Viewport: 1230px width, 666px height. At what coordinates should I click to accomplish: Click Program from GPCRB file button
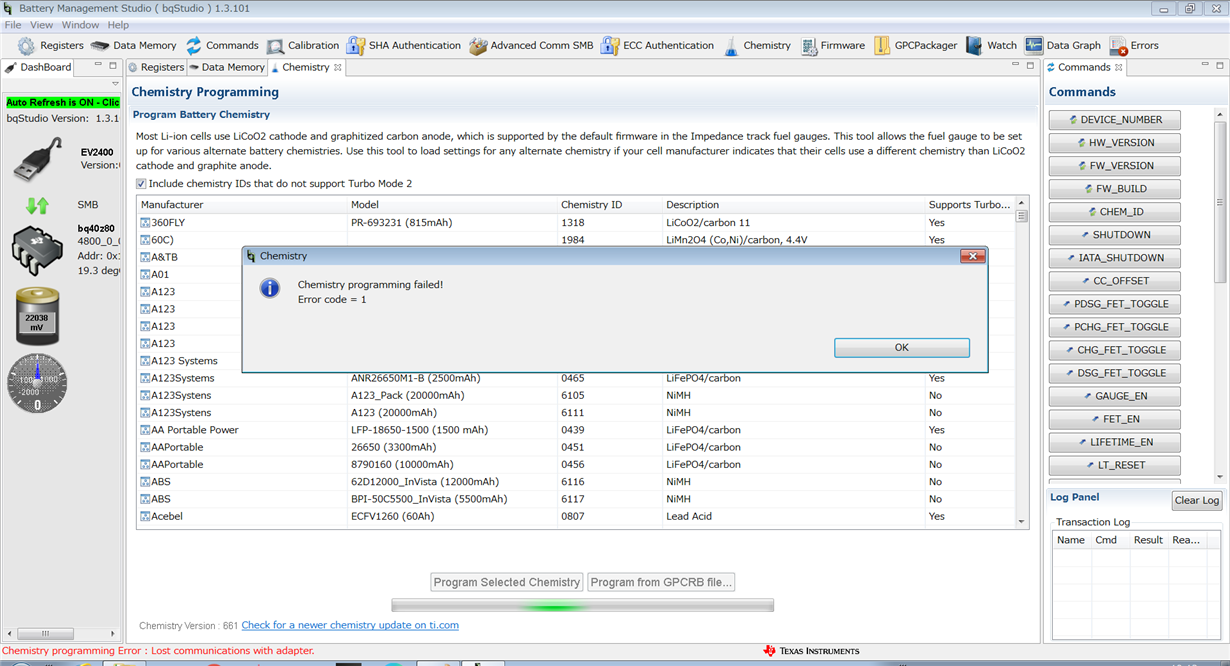click(661, 582)
